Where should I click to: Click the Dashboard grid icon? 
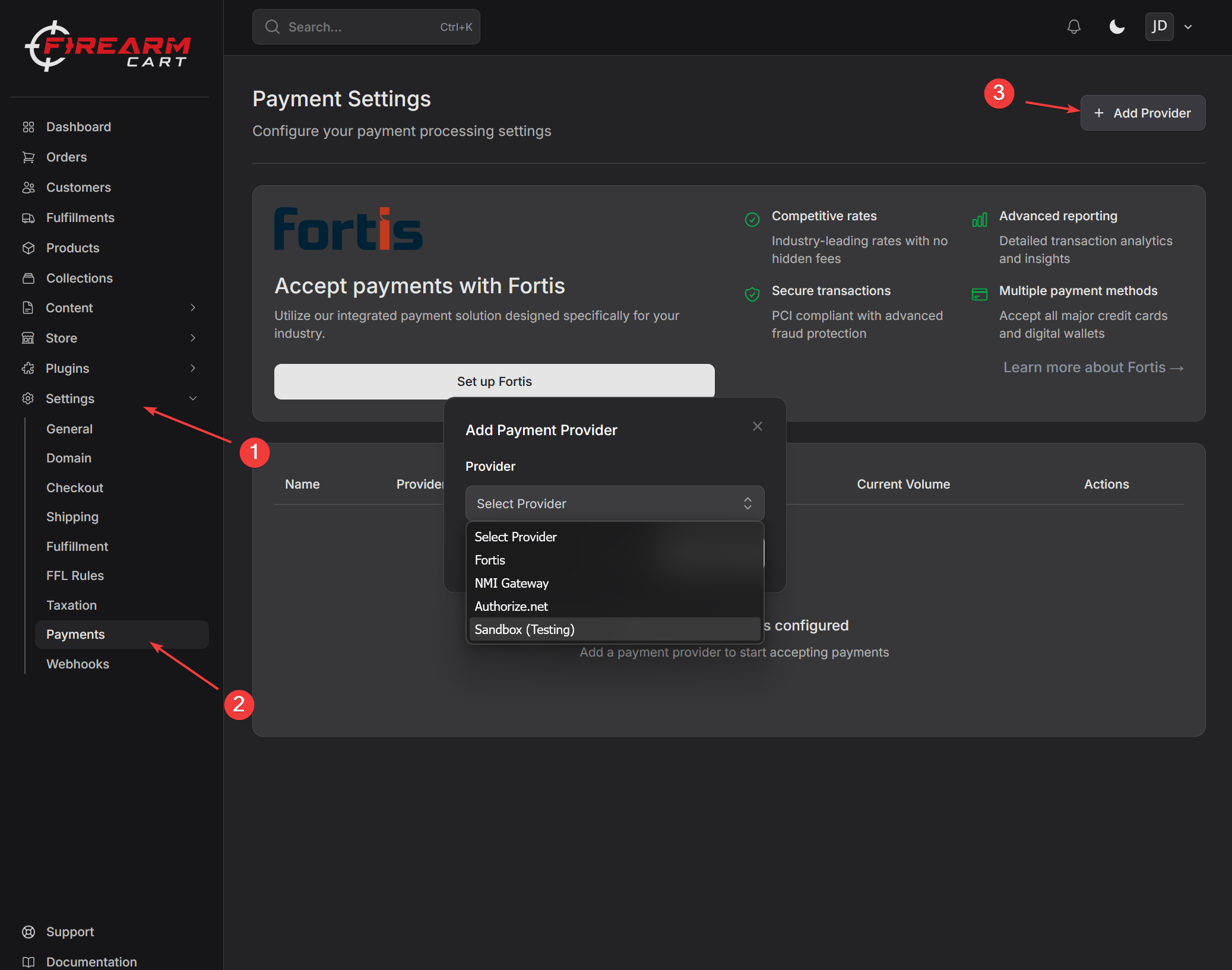coord(28,127)
